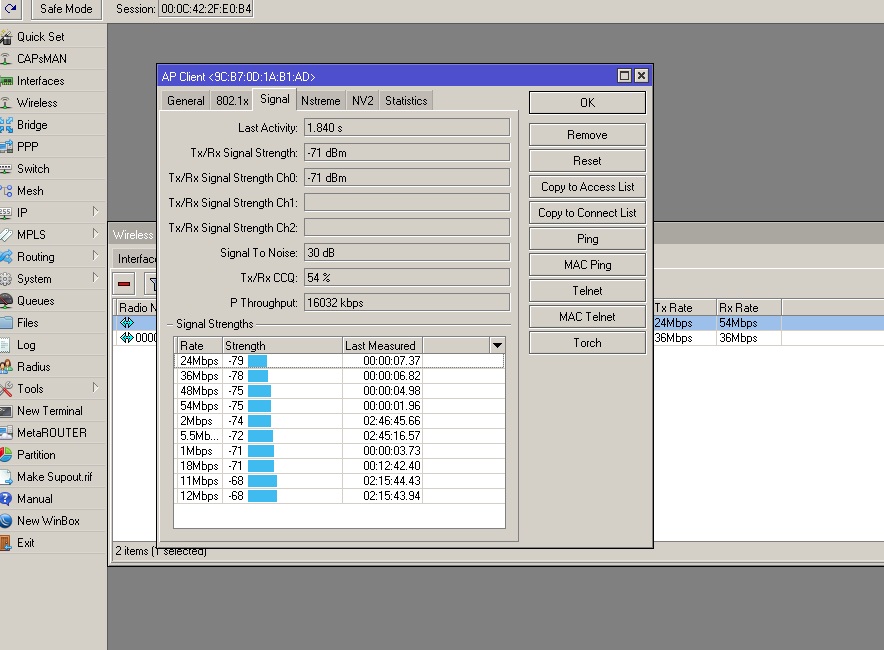Expand the MPLS submenu
884x650 pixels.
[x=95, y=234]
